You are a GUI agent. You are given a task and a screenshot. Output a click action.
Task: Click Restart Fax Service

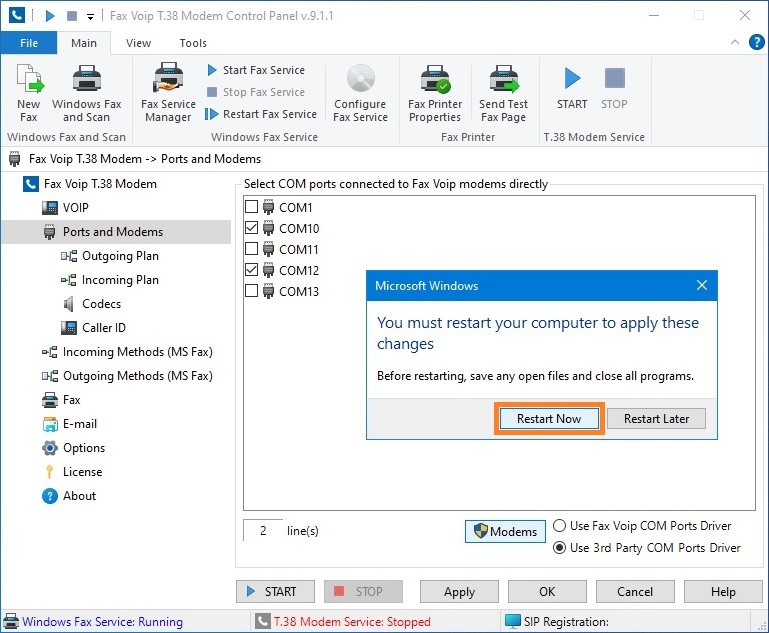(x=261, y=114)
